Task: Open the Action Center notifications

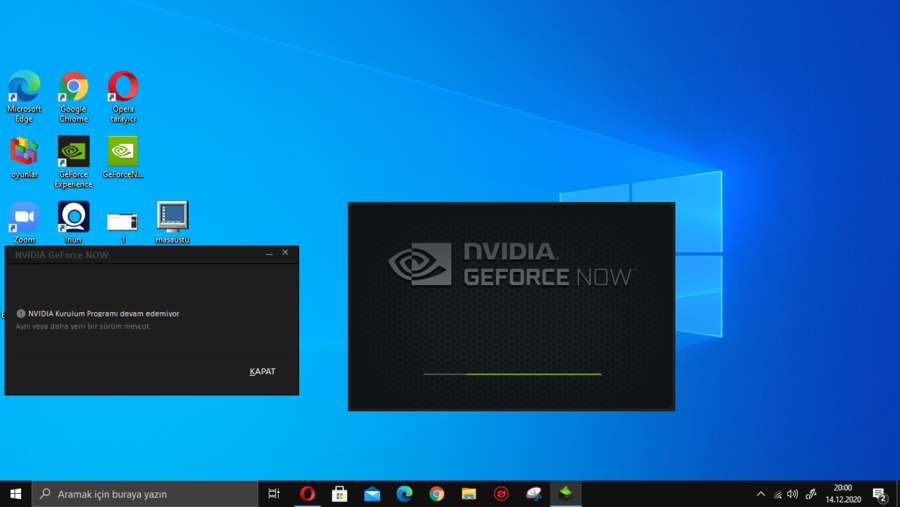Action: click(x=880, y=494)
